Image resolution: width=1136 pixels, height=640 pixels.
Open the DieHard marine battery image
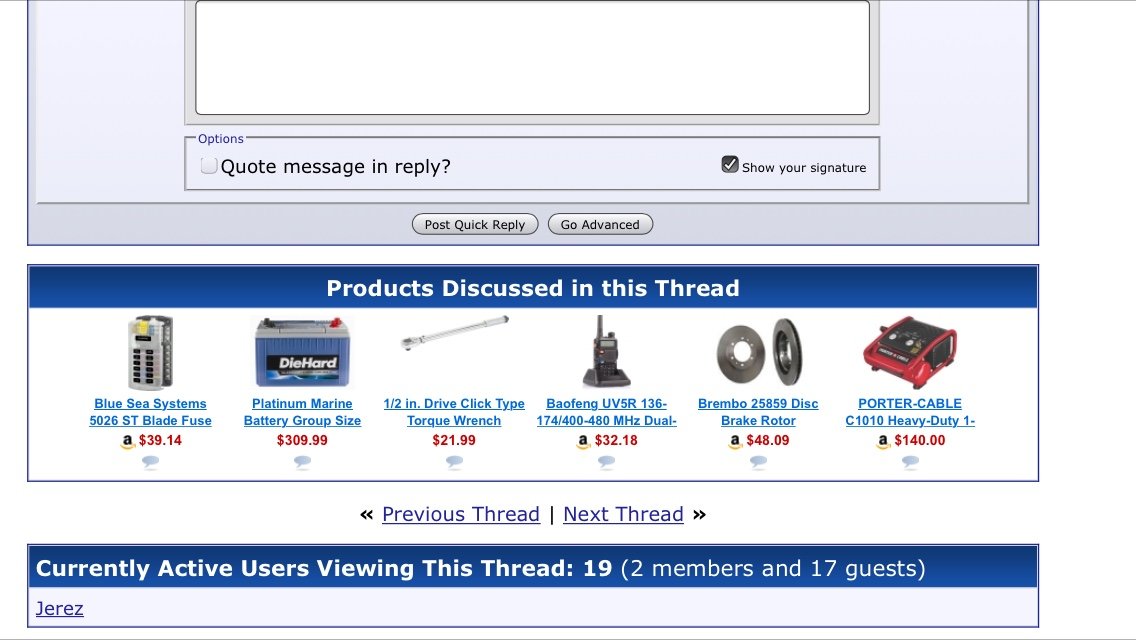(302, 353)
